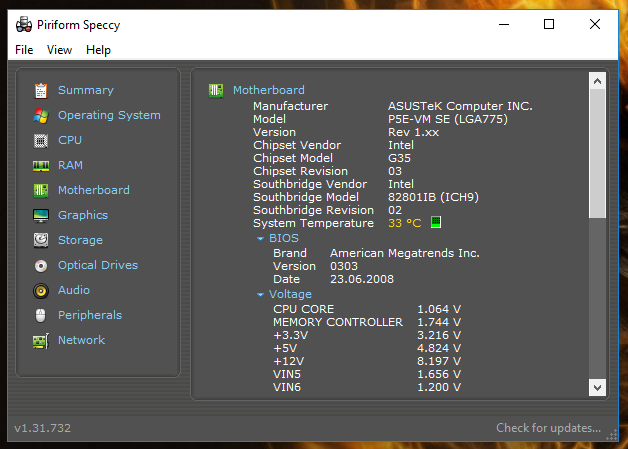Open the Peripherals section

tap(90, 315)
